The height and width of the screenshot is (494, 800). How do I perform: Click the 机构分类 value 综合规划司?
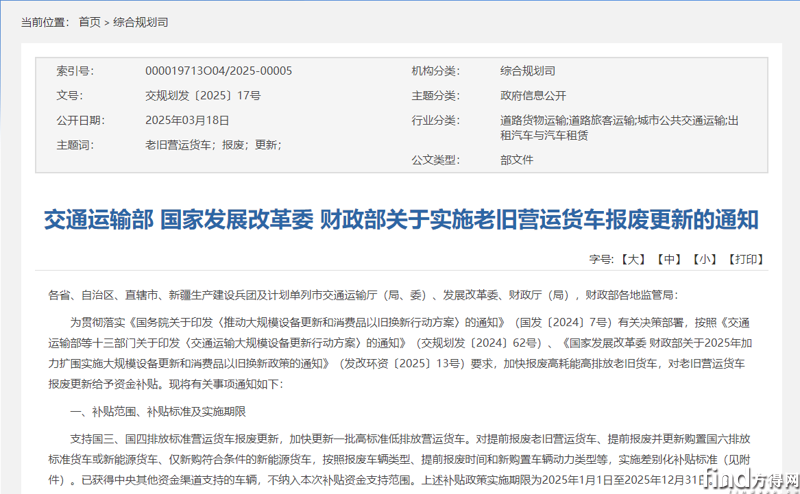[527, 71]
